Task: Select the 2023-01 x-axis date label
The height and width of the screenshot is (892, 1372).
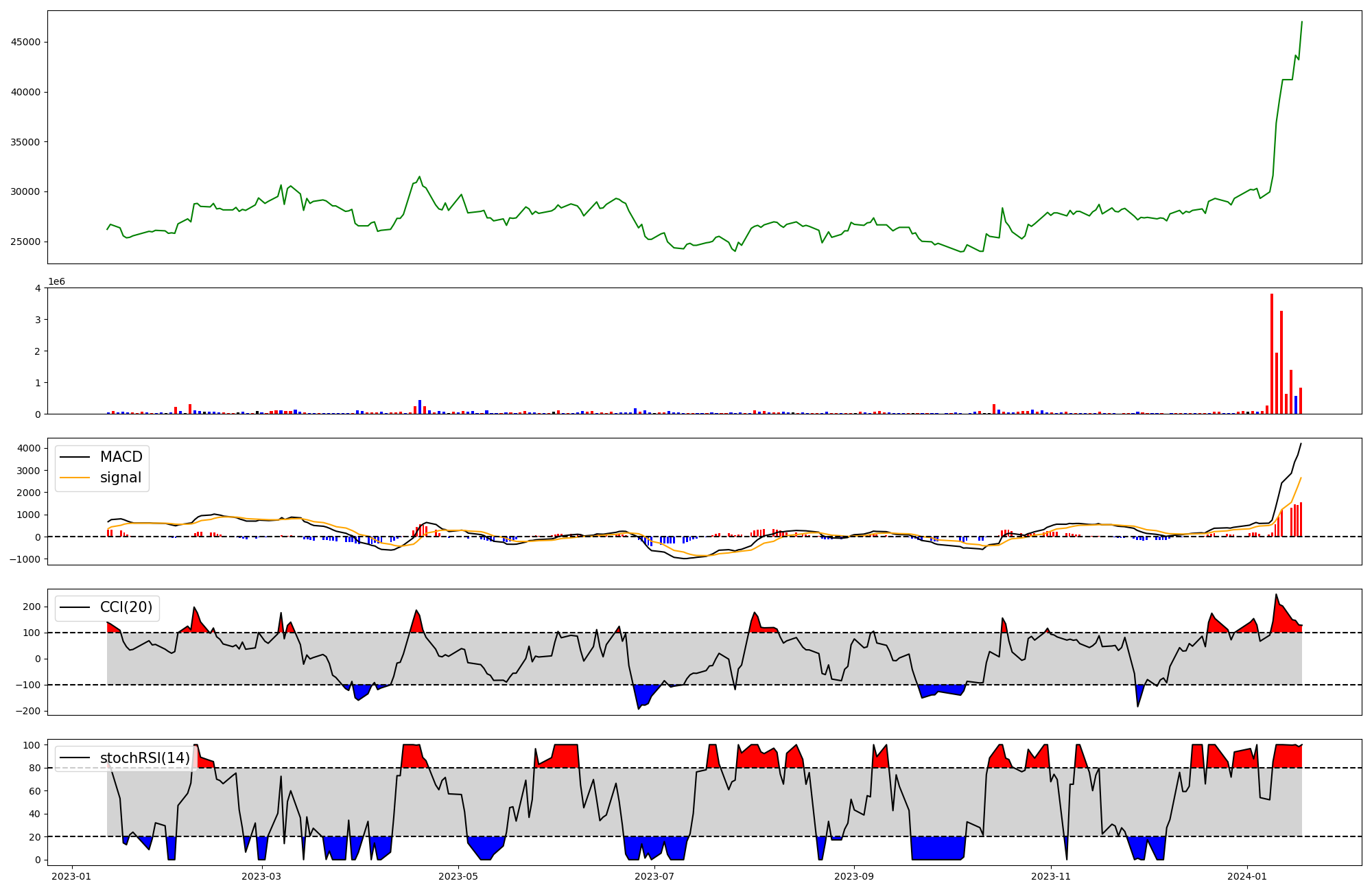Action: click(71, 876)
